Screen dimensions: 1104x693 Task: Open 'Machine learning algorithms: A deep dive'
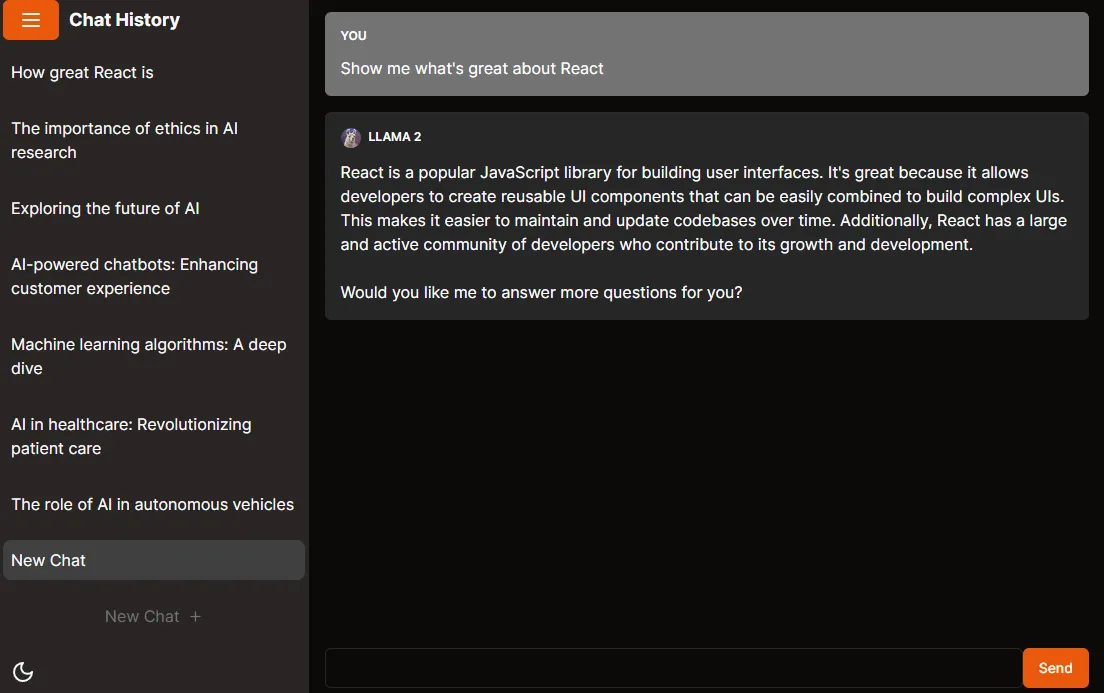coord(148,356)
